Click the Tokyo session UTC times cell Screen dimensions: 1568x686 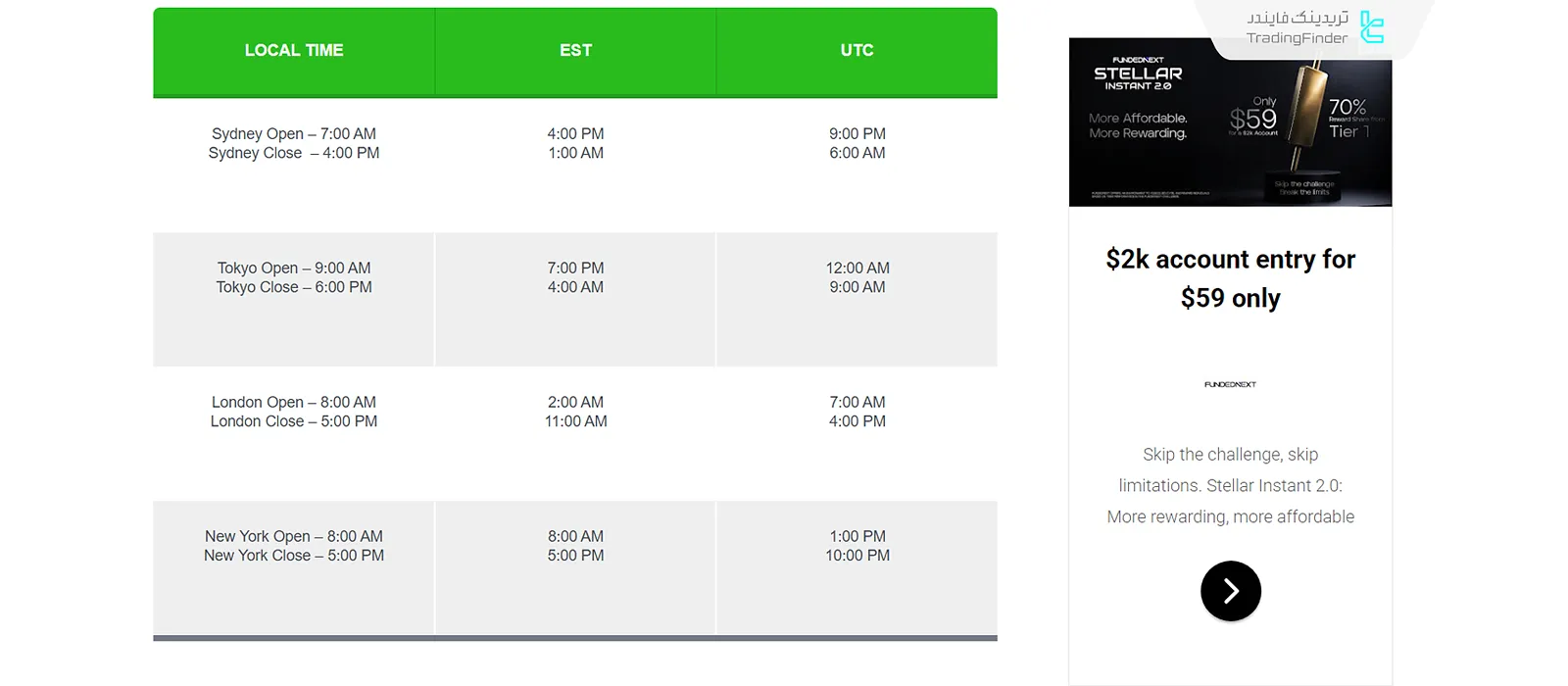[857, 278]
